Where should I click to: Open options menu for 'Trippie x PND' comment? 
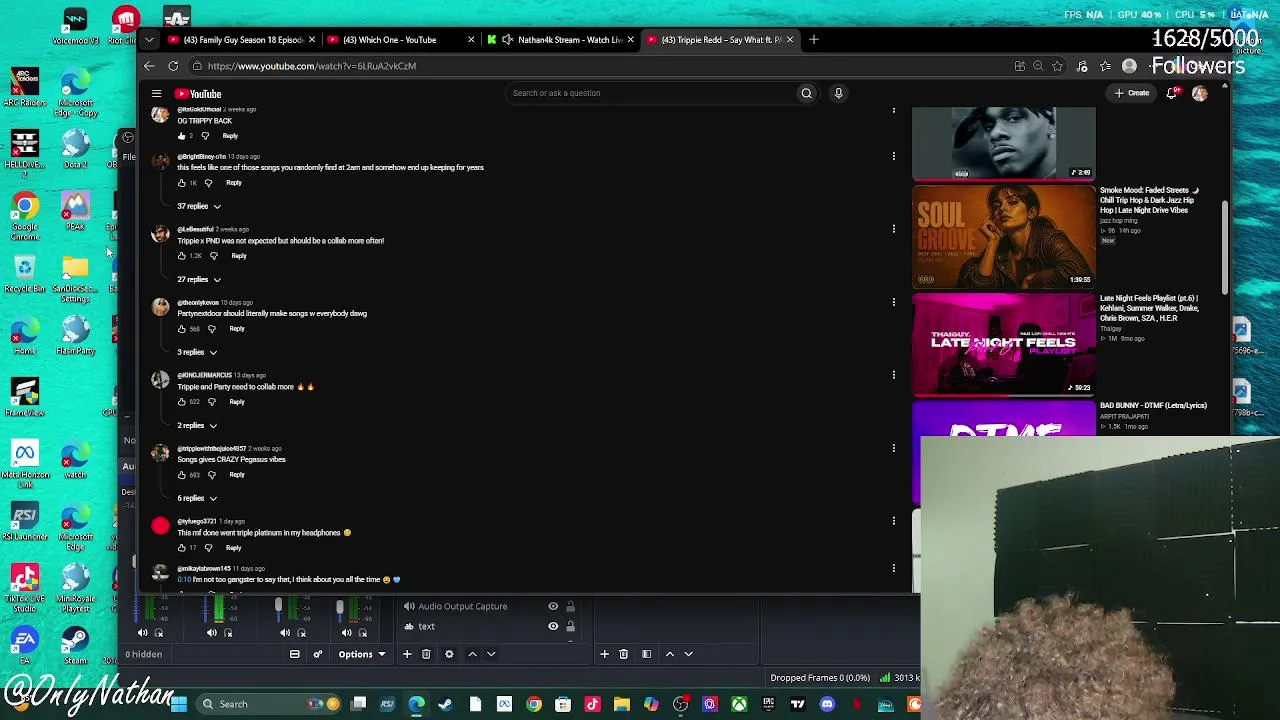coord(894,229)
